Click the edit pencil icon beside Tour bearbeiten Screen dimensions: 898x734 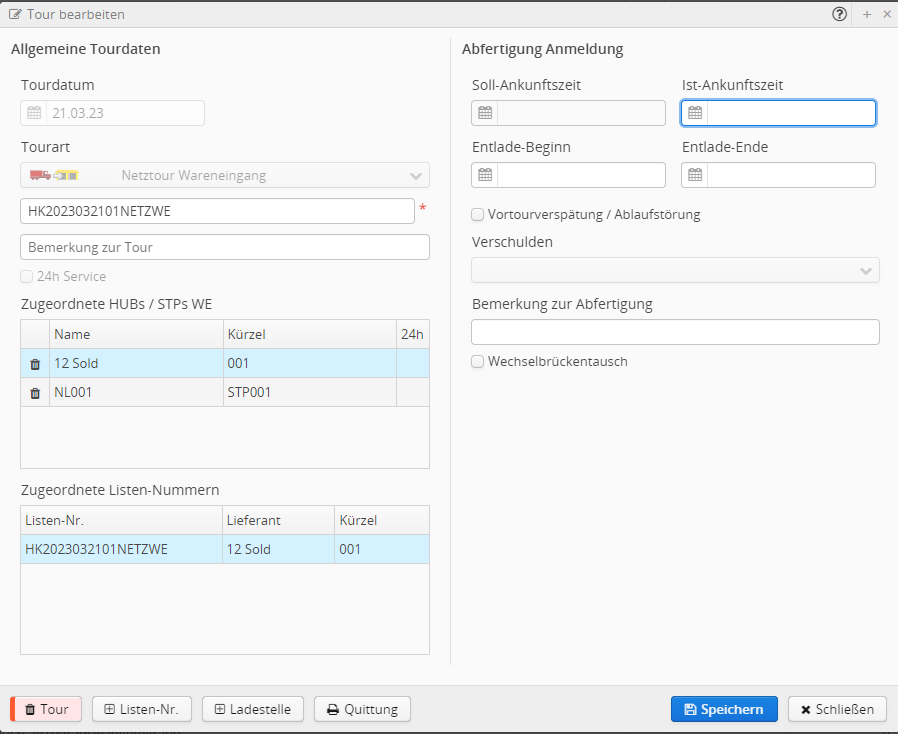pyautogui.click(x=15, y=14)
